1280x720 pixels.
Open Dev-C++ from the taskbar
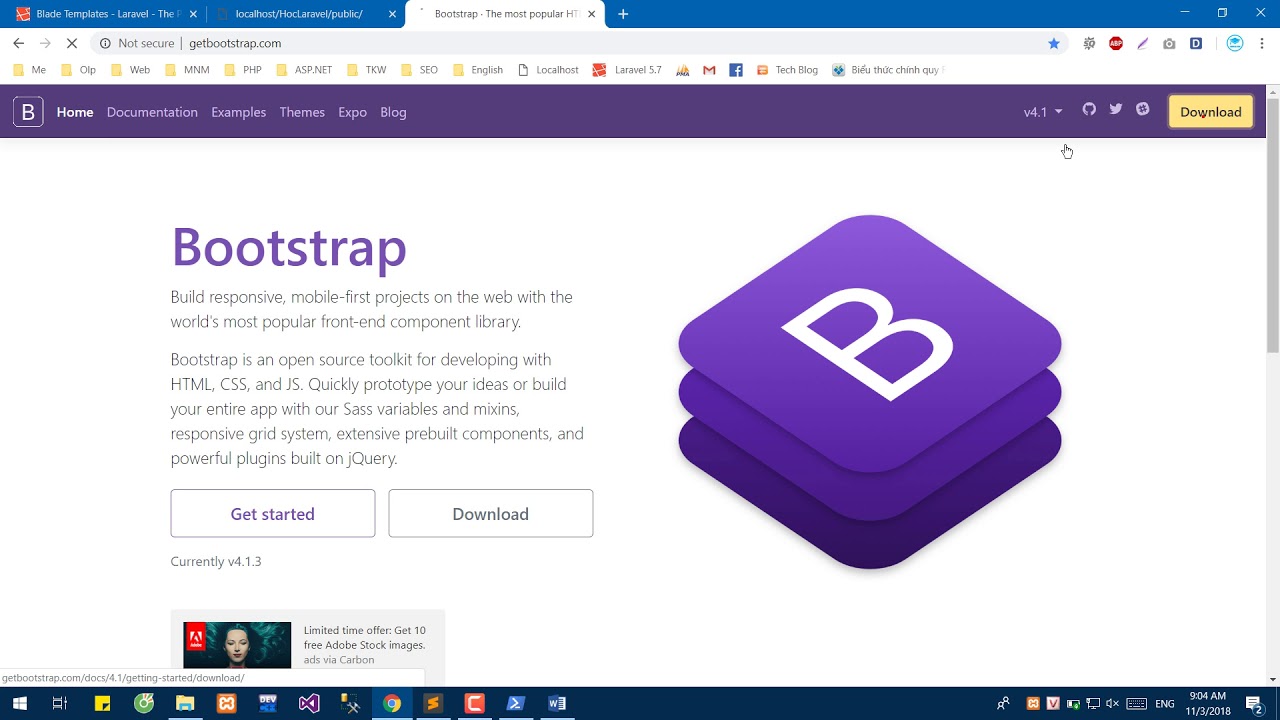pos(268,703)
